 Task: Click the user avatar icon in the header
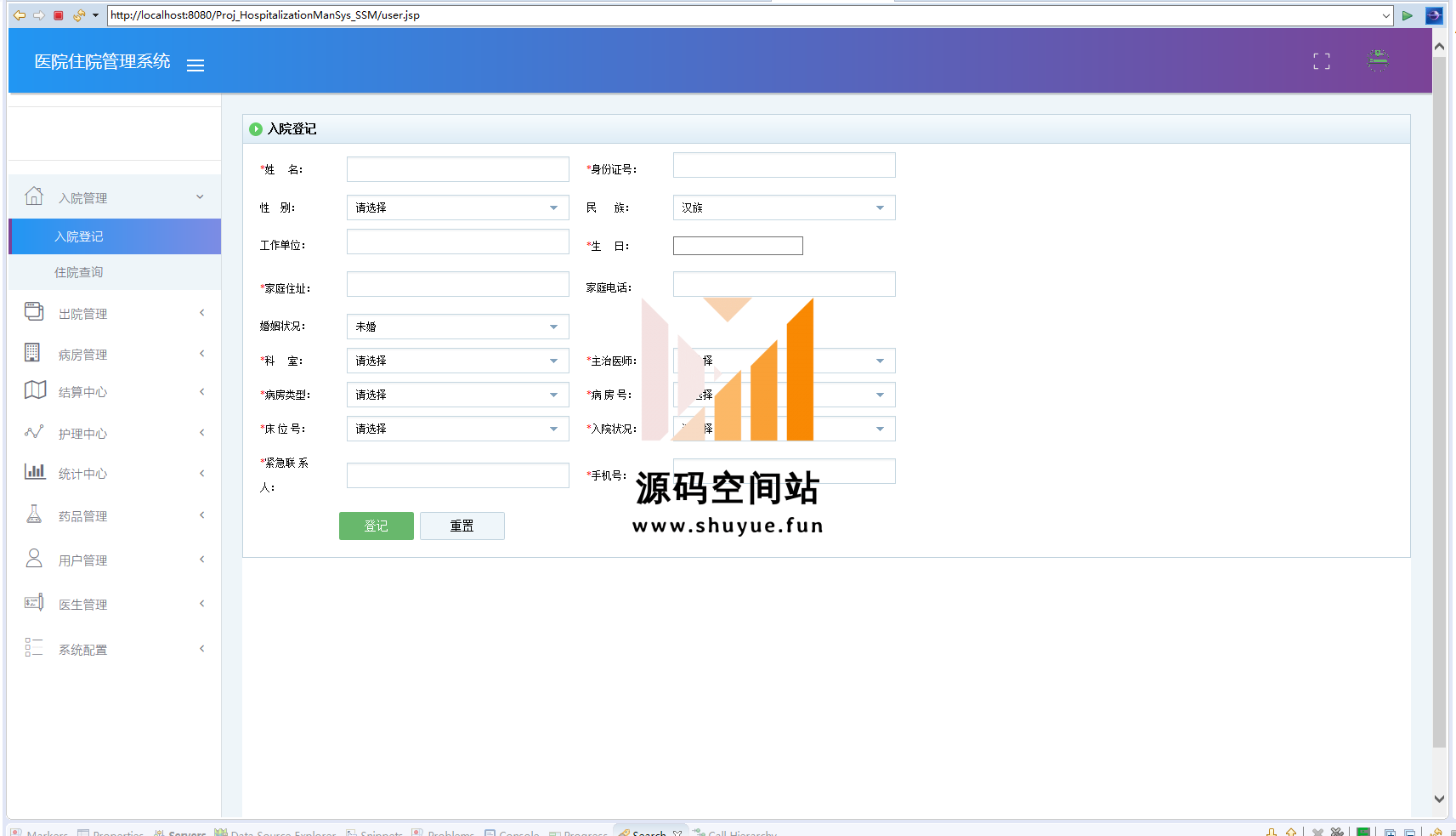click(x=1378, y=60)
